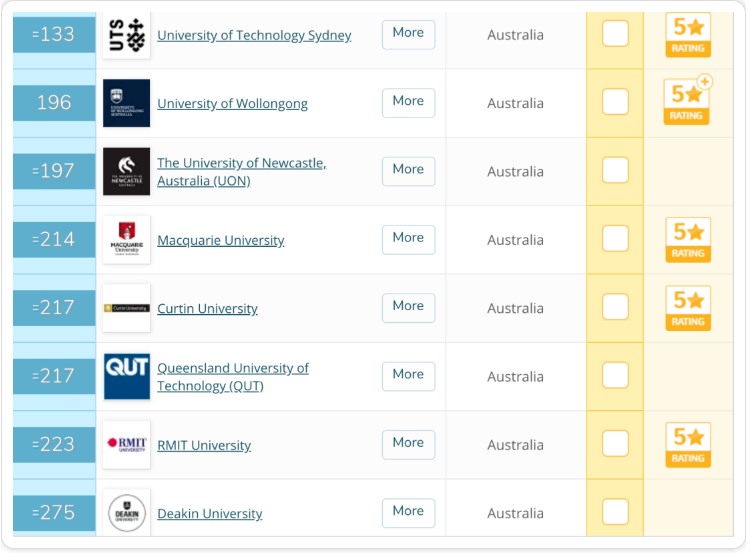Click the Newcastle horse logo
This screenshot has height=553, width=751.
click(x=126, y=171)
